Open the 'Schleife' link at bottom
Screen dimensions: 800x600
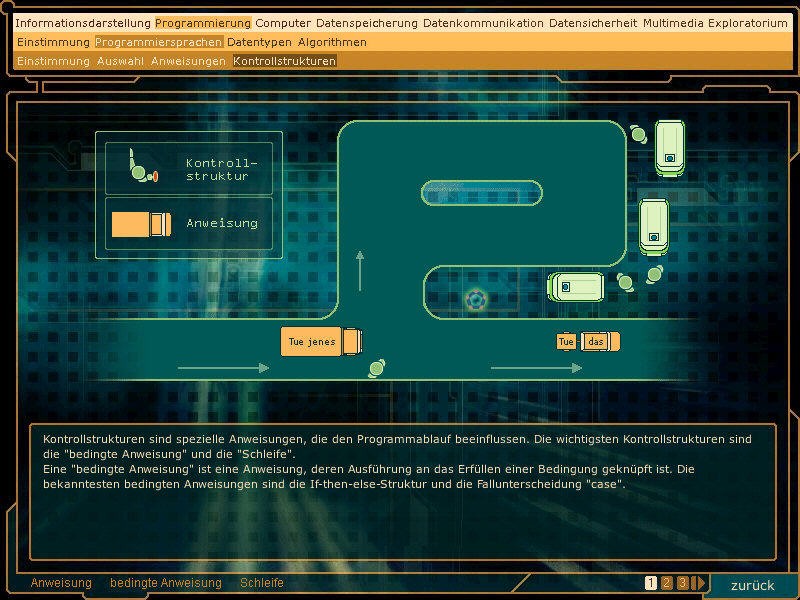pos(262,583)
